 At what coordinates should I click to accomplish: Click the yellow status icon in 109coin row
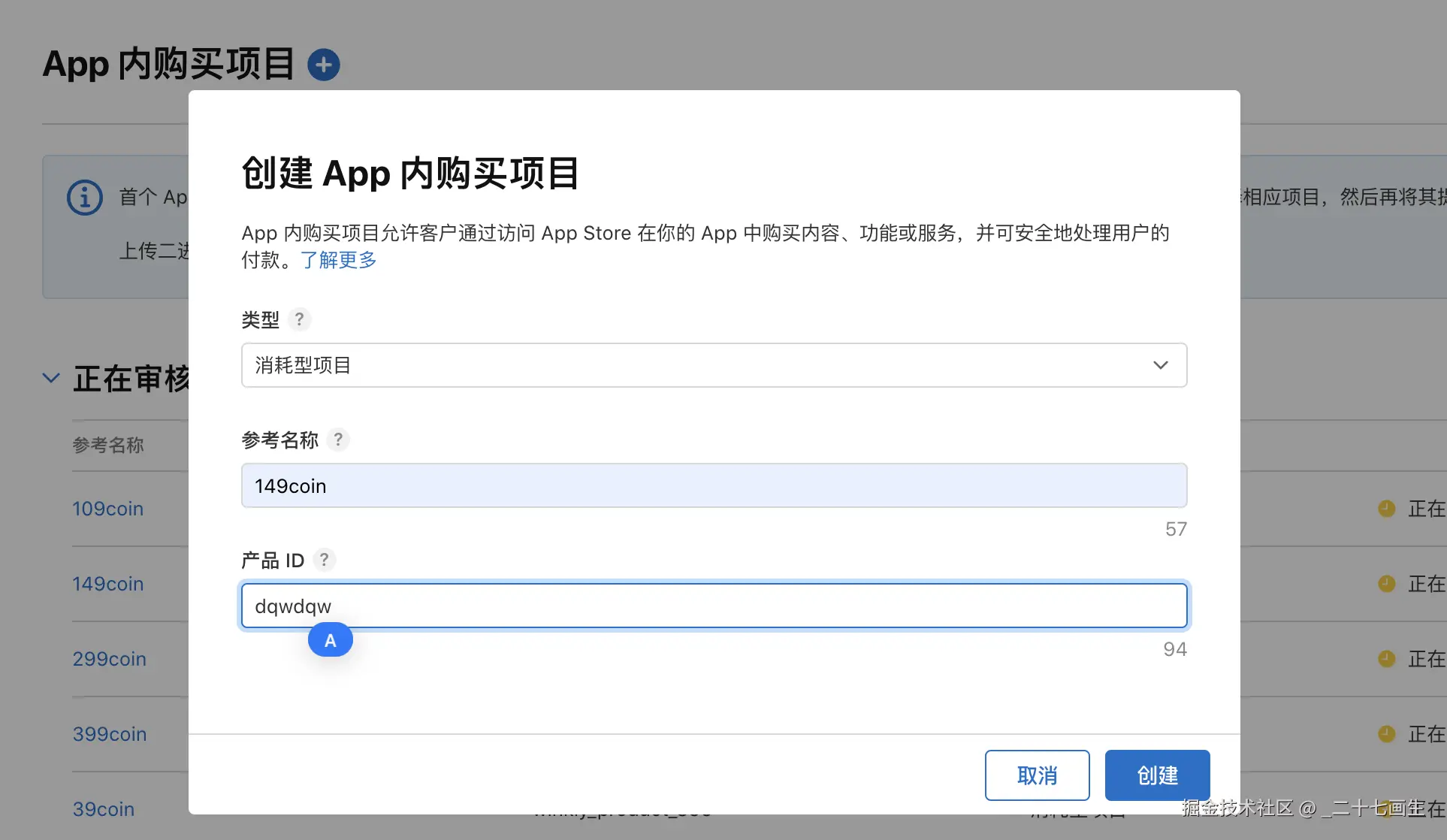[x=1386, y=509]
